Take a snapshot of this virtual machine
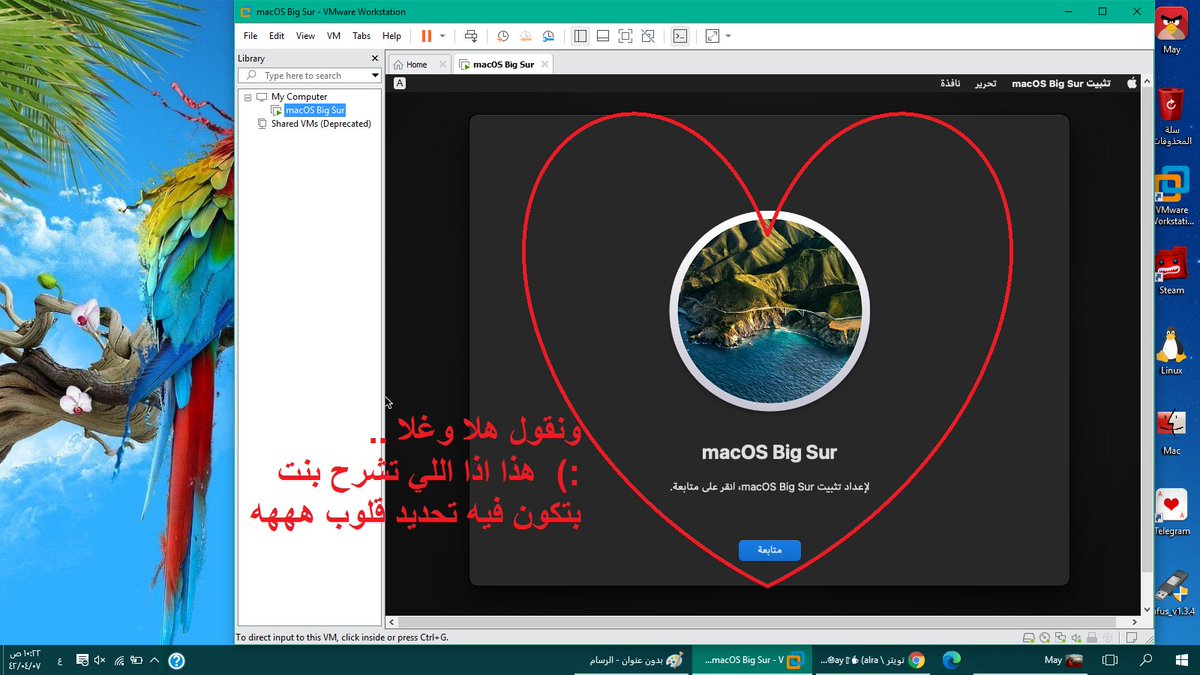 coord(503,36)
